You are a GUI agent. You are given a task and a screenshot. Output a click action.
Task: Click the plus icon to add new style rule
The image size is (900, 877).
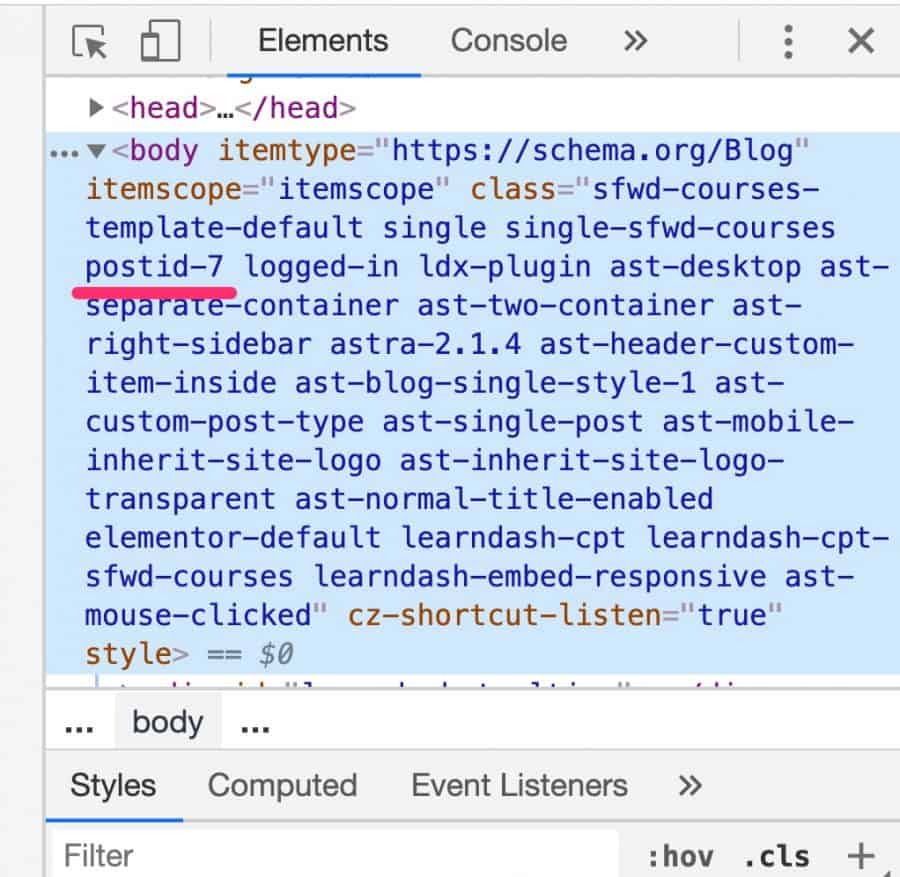click(862, 855)
